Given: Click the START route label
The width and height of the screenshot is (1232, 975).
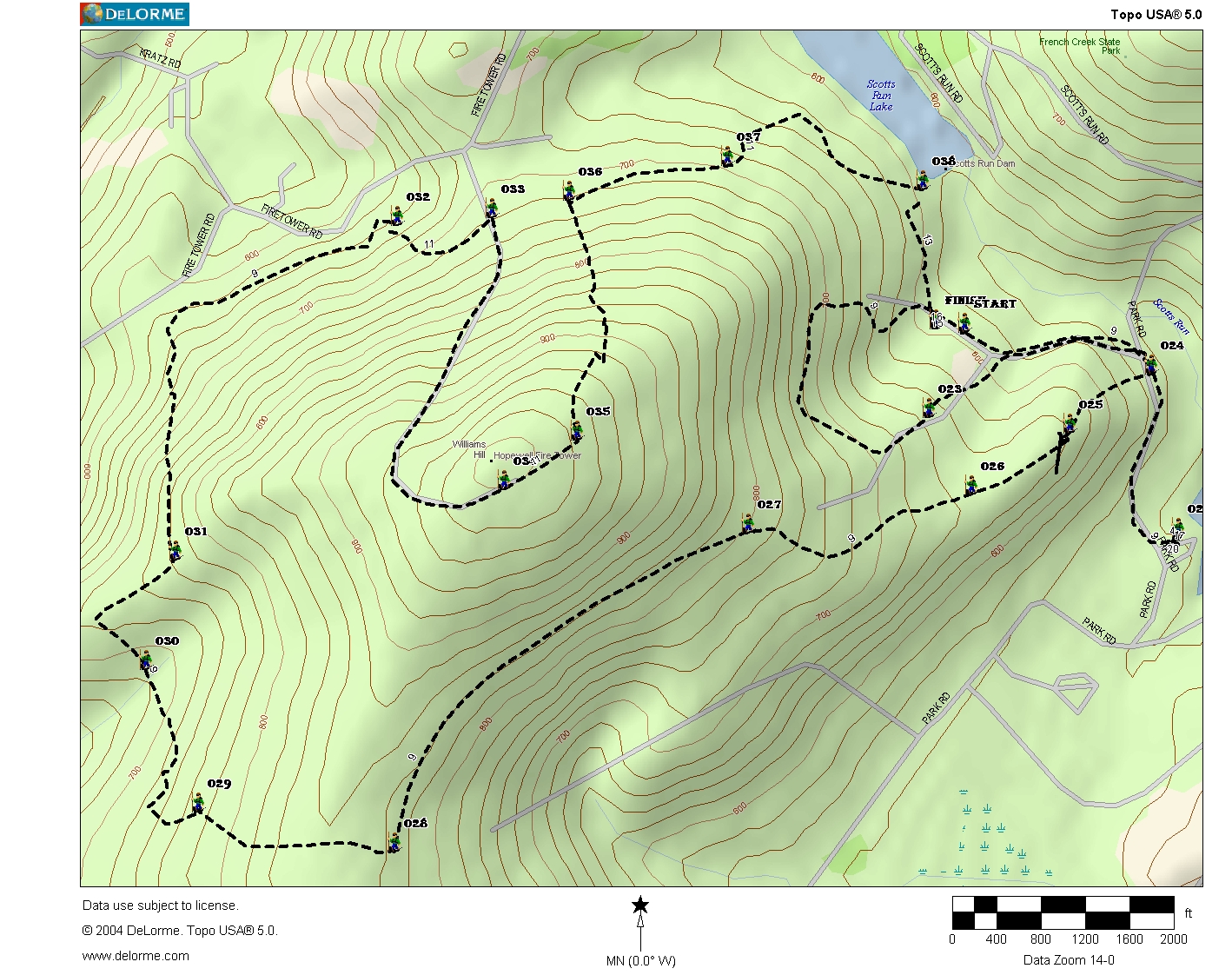Looking at the screenshot, I should click(995, 303).
